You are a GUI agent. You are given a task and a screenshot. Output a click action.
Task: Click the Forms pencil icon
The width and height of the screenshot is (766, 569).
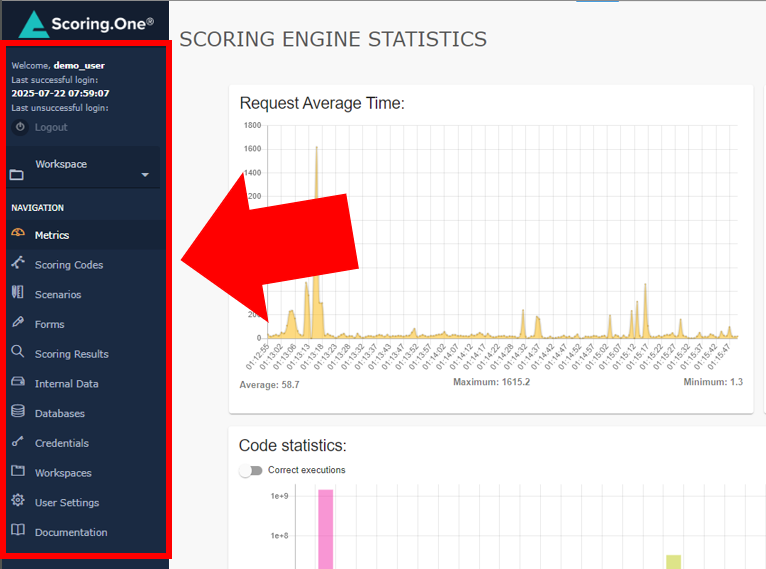pyautogui.click(x=17, y=323)
